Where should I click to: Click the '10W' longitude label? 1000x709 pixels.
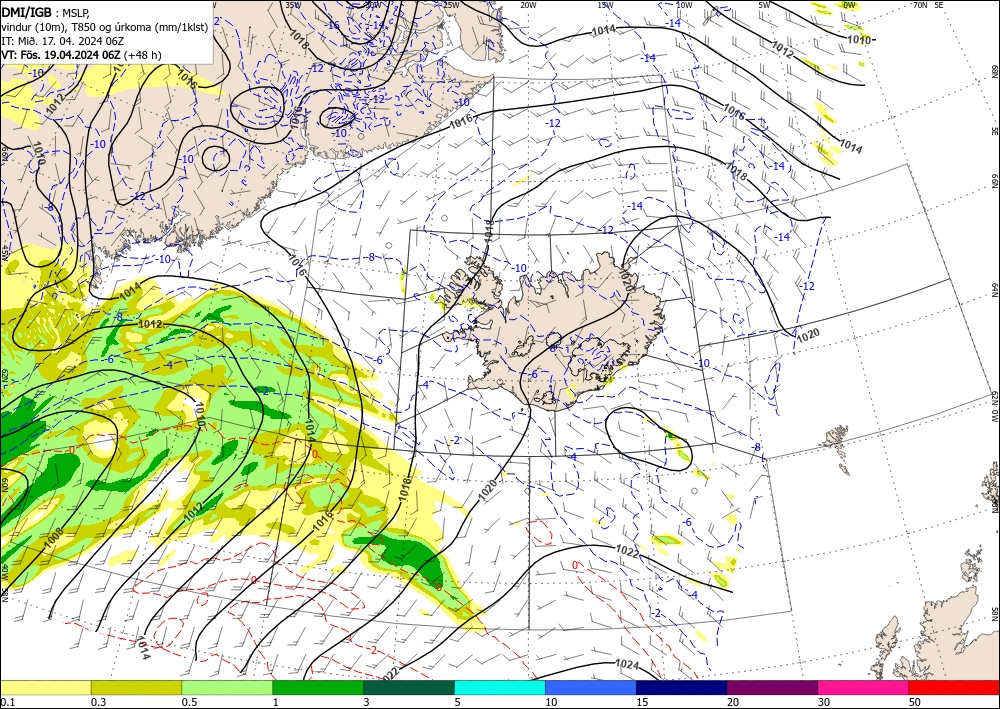(684, 4)
